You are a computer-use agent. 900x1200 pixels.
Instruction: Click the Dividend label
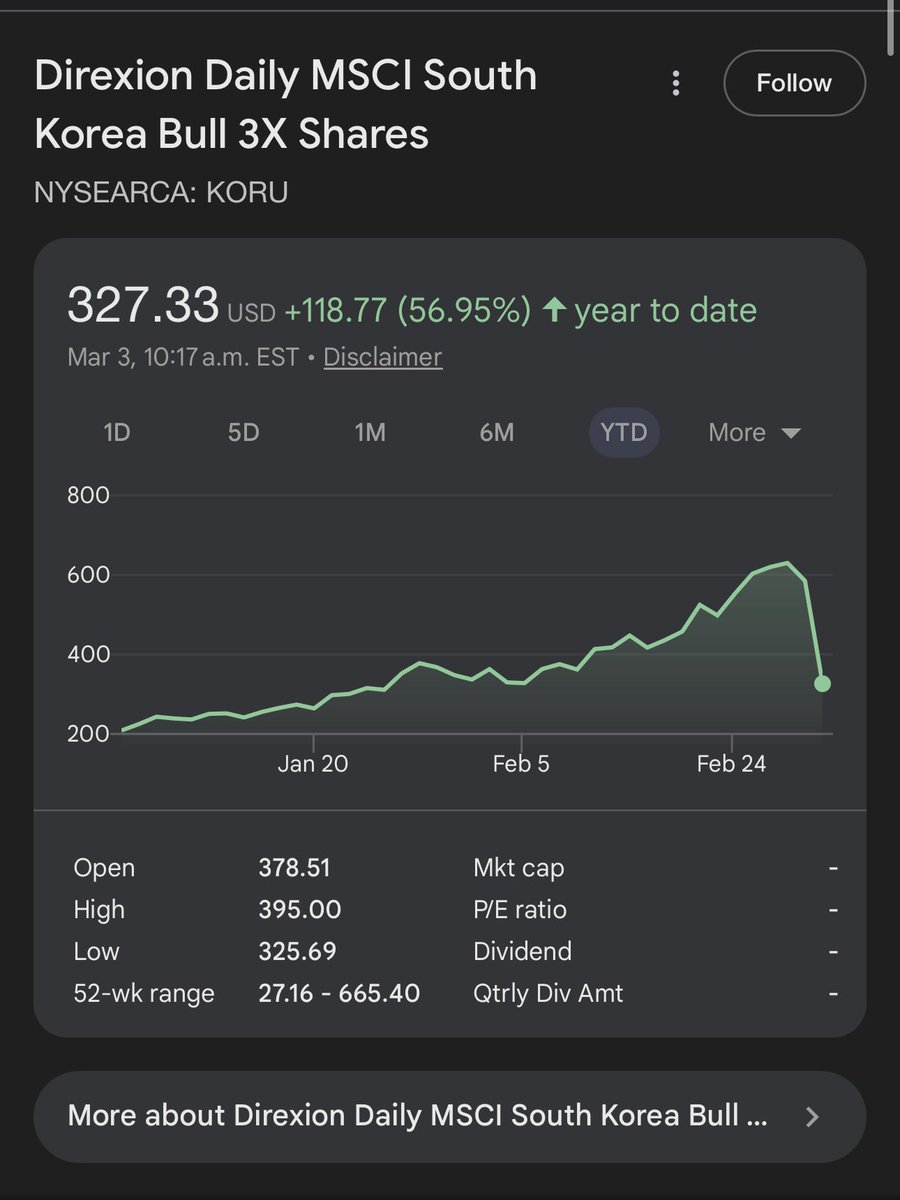click(x=522, y=951)
